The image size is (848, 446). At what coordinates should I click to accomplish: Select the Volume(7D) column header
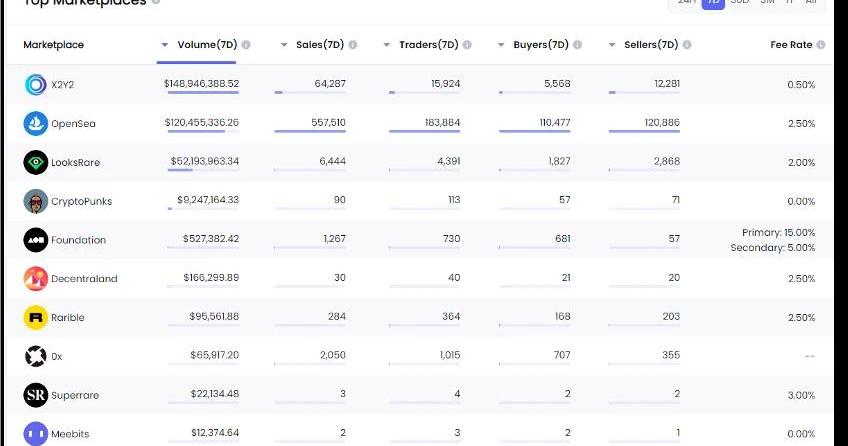208,45
